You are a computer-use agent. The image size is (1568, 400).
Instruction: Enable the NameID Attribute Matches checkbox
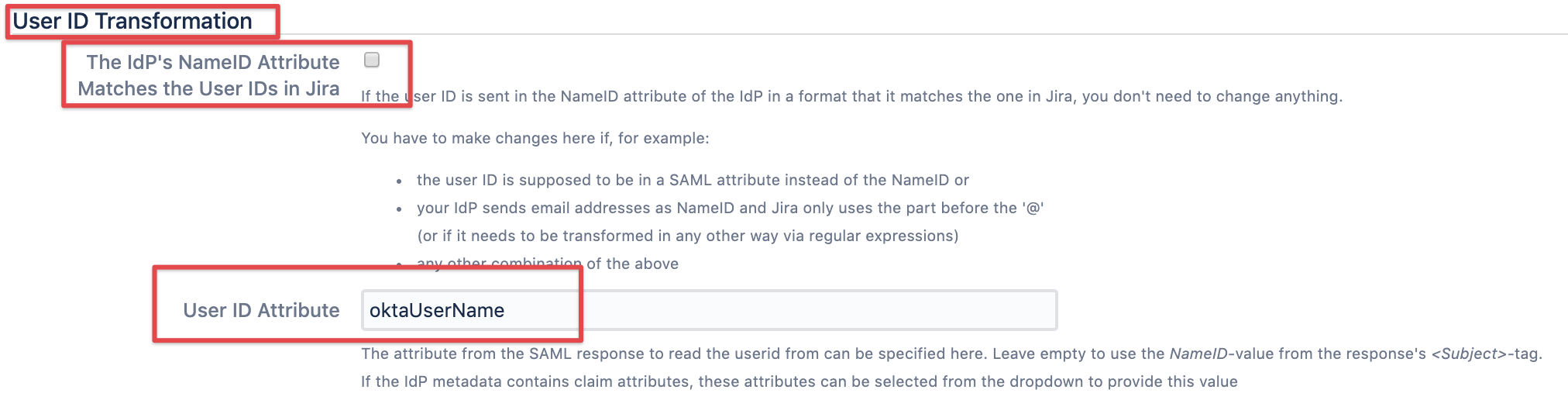click(372, 60)
